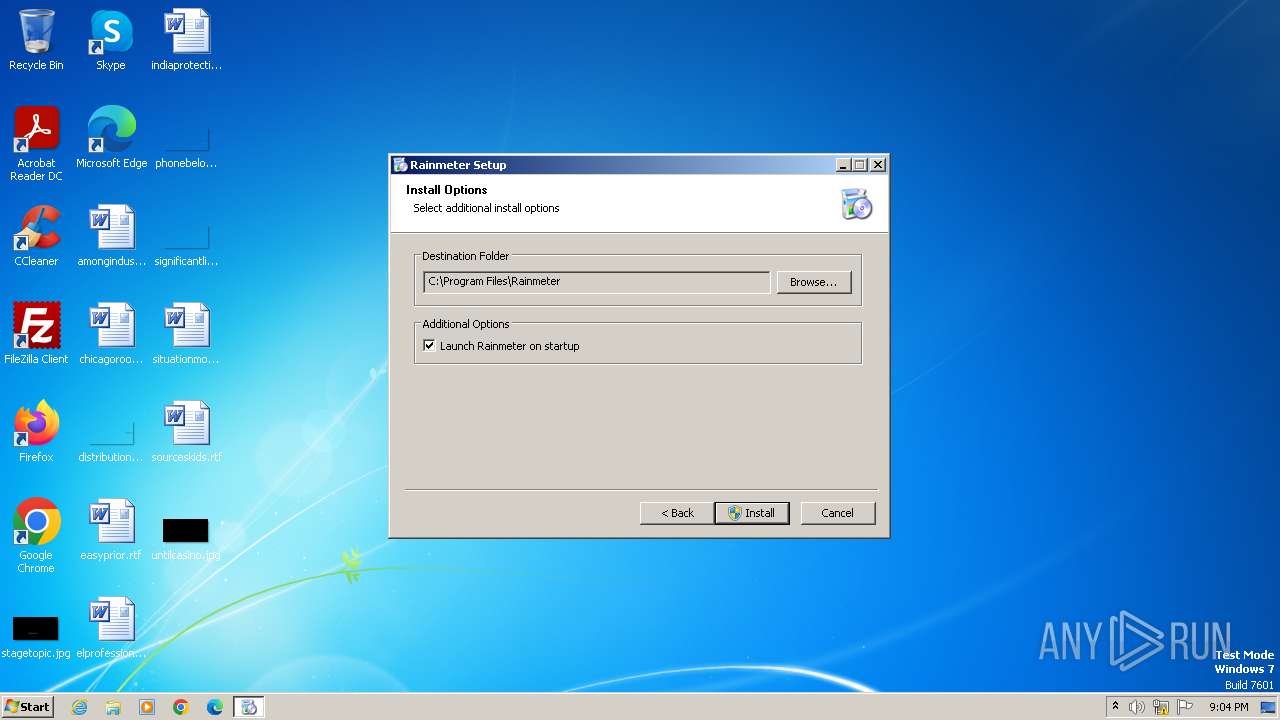Launch Google Chrome desktop shortcut
Image resolution: width=1280 pixels, height=720 pixels.
coord(36,536)
